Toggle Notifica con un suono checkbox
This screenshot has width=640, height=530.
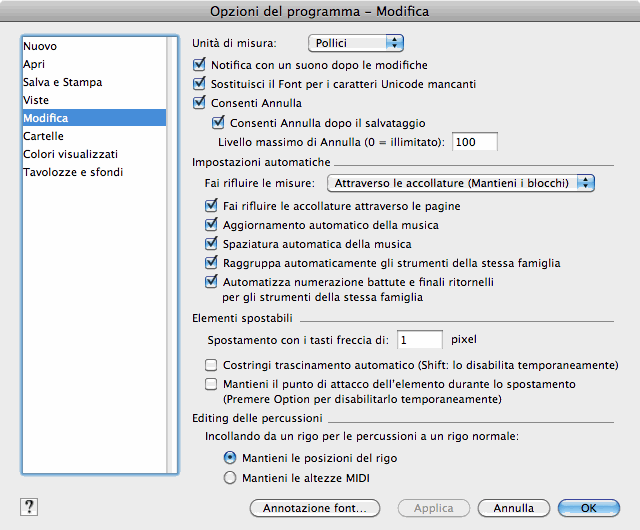click(198, 64)
